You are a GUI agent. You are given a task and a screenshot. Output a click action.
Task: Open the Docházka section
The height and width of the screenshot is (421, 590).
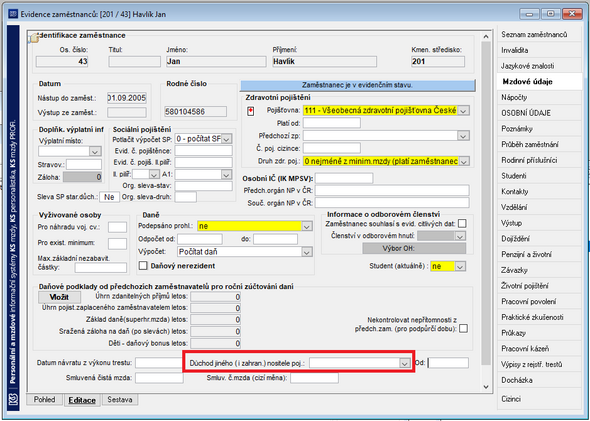pyautogui.click(x=539, y=380)
